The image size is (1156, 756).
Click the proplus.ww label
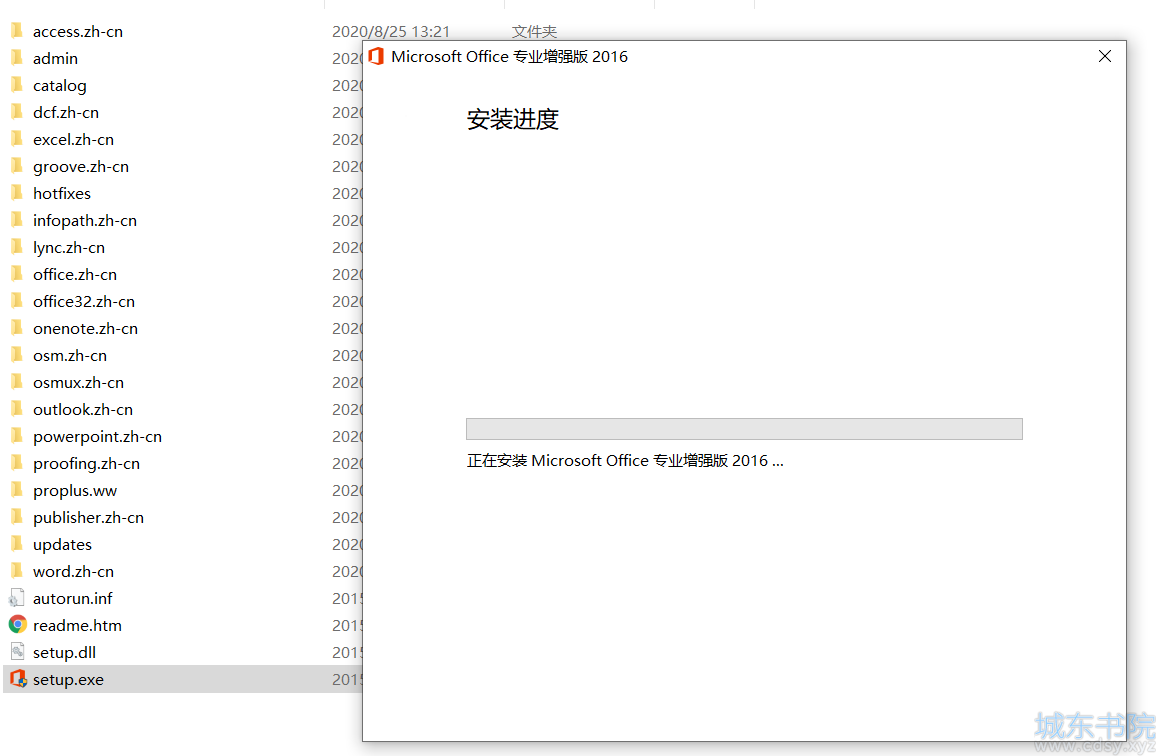point(74,490)
